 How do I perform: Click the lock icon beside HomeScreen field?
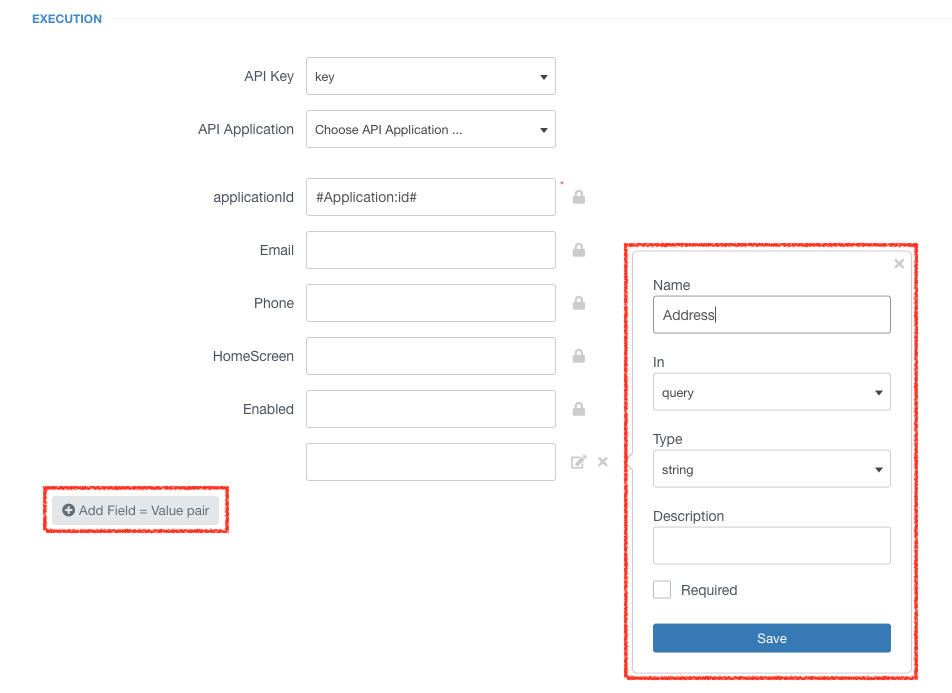tap(579, 355)
